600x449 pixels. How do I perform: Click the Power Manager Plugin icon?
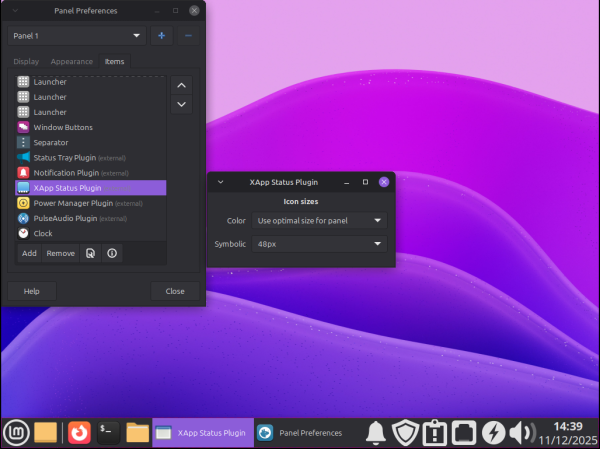pyautogui.click(x=23, y=203)
